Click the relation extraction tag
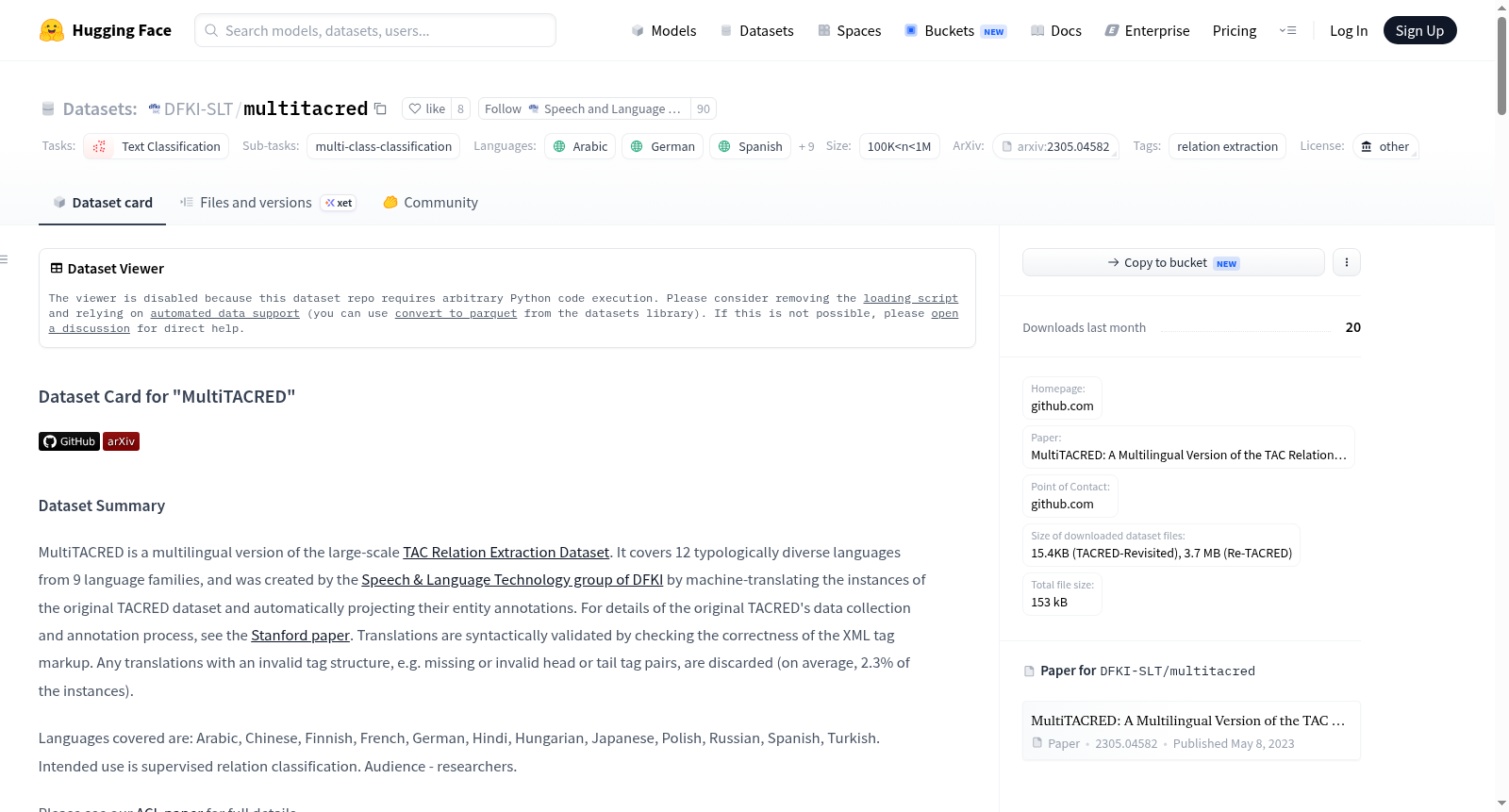The image size is (1509, 812). pos(1227,146)
